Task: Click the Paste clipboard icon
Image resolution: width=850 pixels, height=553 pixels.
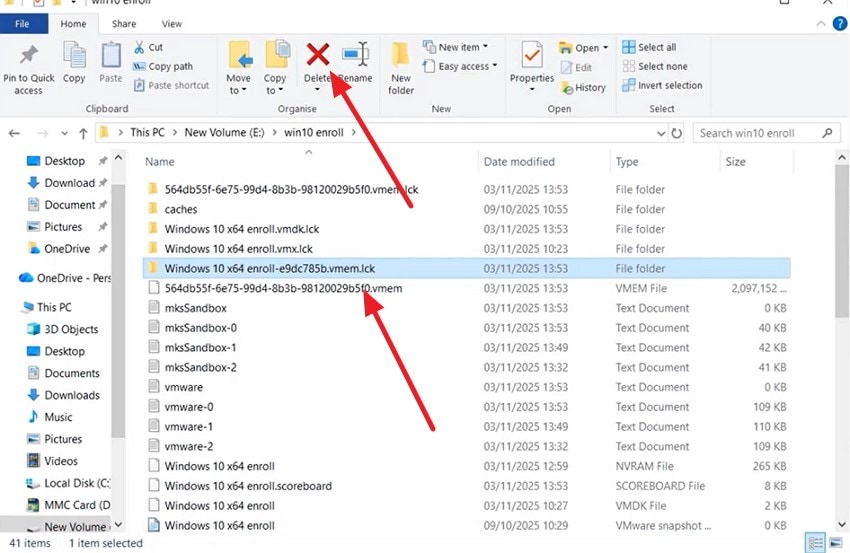Action: [x=111, y=55]
